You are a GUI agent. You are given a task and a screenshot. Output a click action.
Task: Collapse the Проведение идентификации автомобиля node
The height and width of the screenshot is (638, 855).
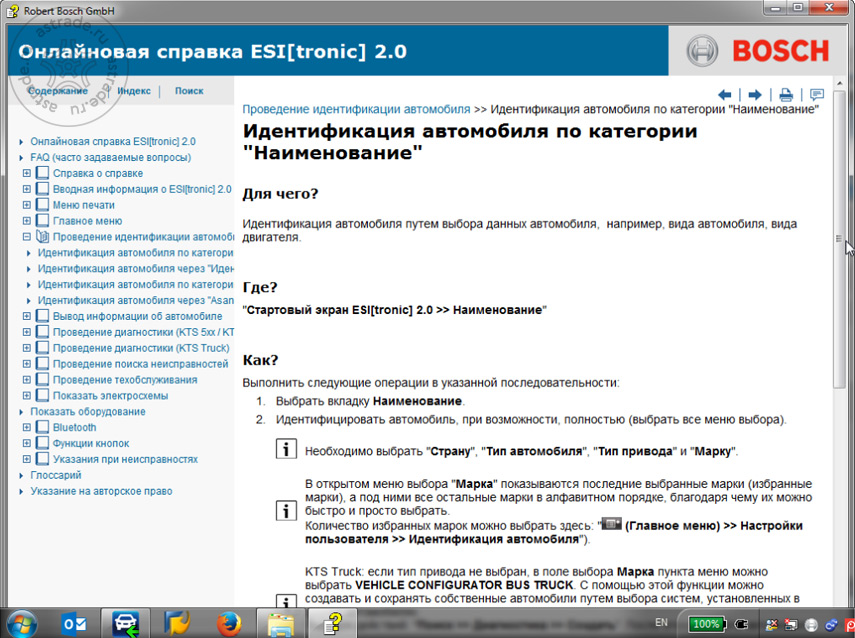[x=26, y=236]
